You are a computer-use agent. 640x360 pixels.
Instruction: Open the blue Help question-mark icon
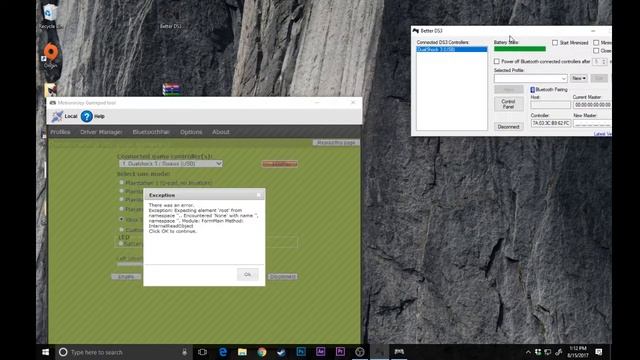tap(87, 116)
